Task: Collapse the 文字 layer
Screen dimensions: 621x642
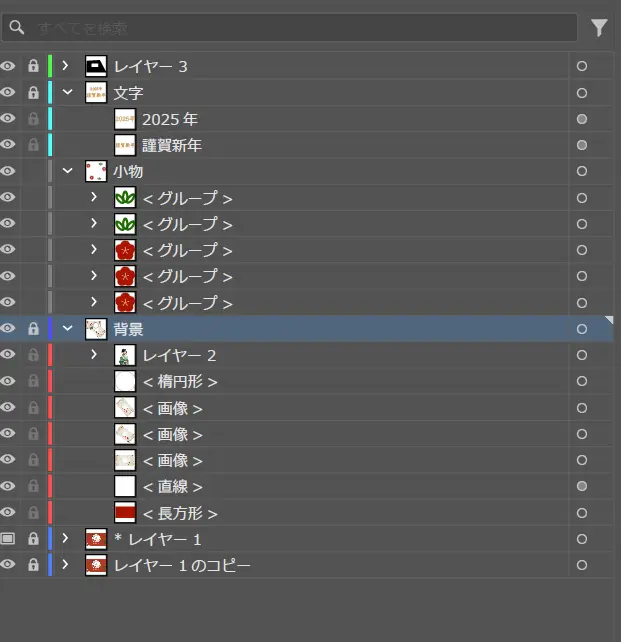Action: click(x=67, y=92)
